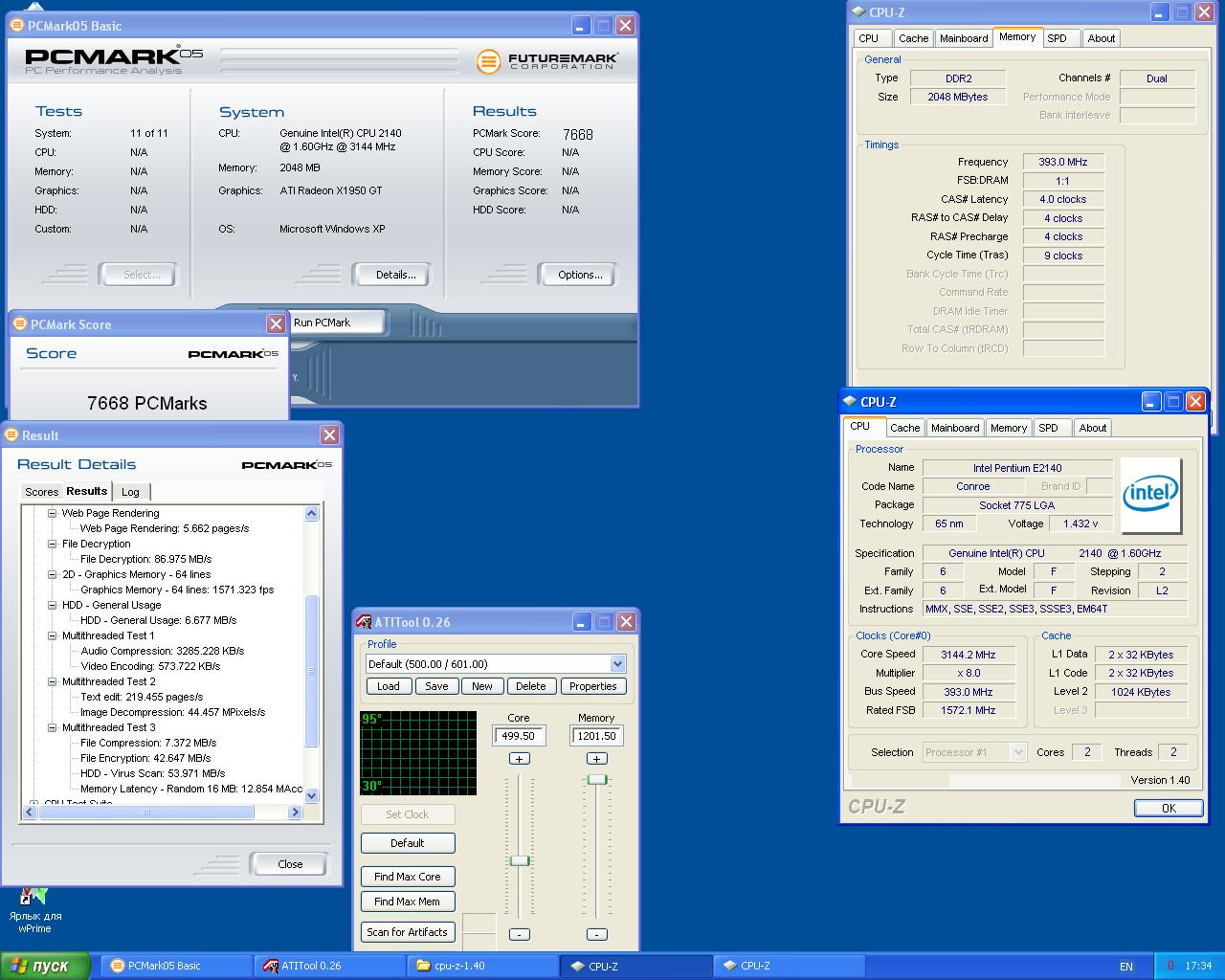Open the Cache tab in front CPU-Z

(904, 428)
